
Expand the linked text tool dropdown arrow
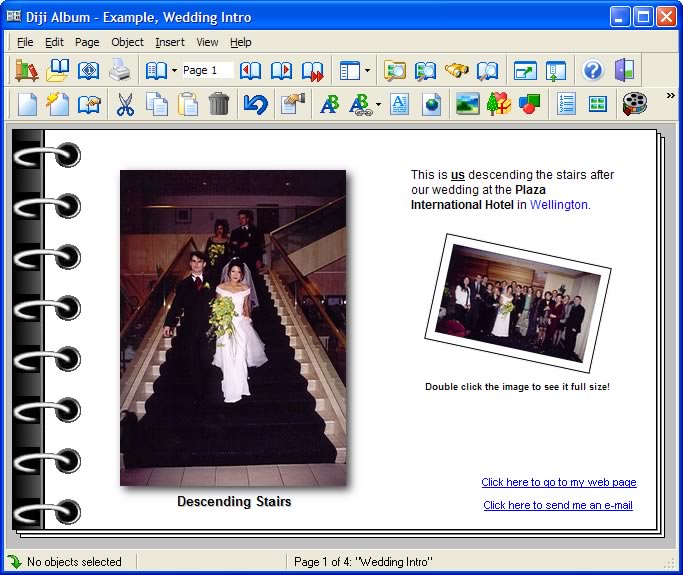click(377, 105)
